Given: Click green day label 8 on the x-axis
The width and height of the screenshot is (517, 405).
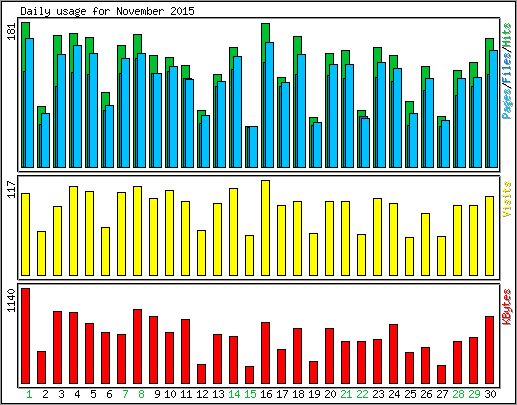Looking at the screenshot, I should 141,394.
